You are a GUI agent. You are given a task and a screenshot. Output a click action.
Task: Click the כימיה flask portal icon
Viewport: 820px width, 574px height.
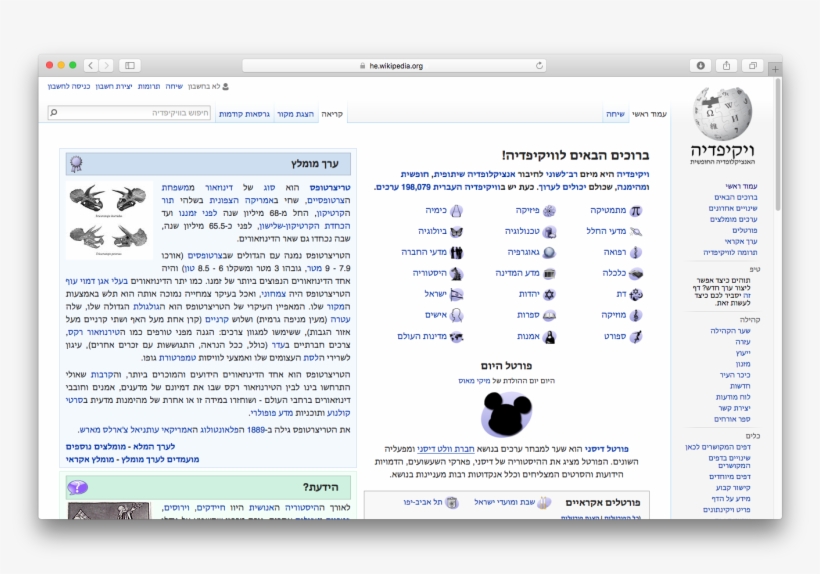[x=457, y=211]
